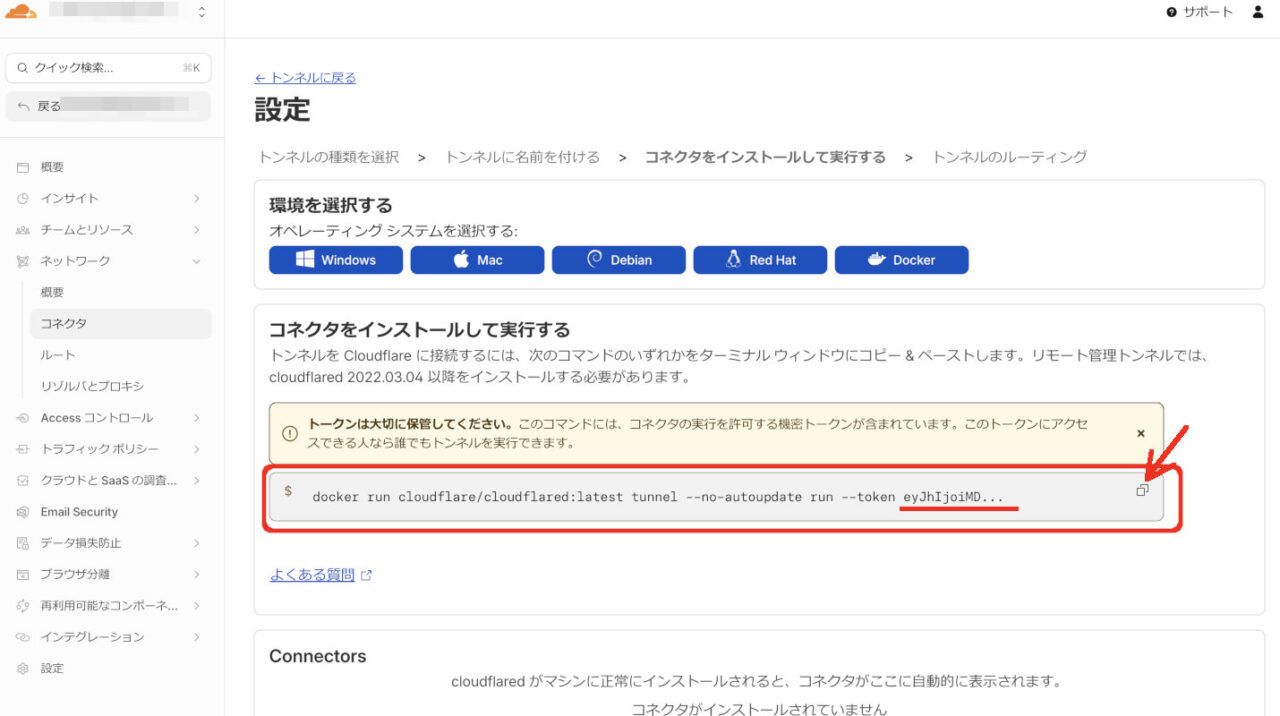Select コネクタをインストールして実行する step
Image resolution: width=1280 pixels, height=716 pixels.
click(x=765, y=157)
